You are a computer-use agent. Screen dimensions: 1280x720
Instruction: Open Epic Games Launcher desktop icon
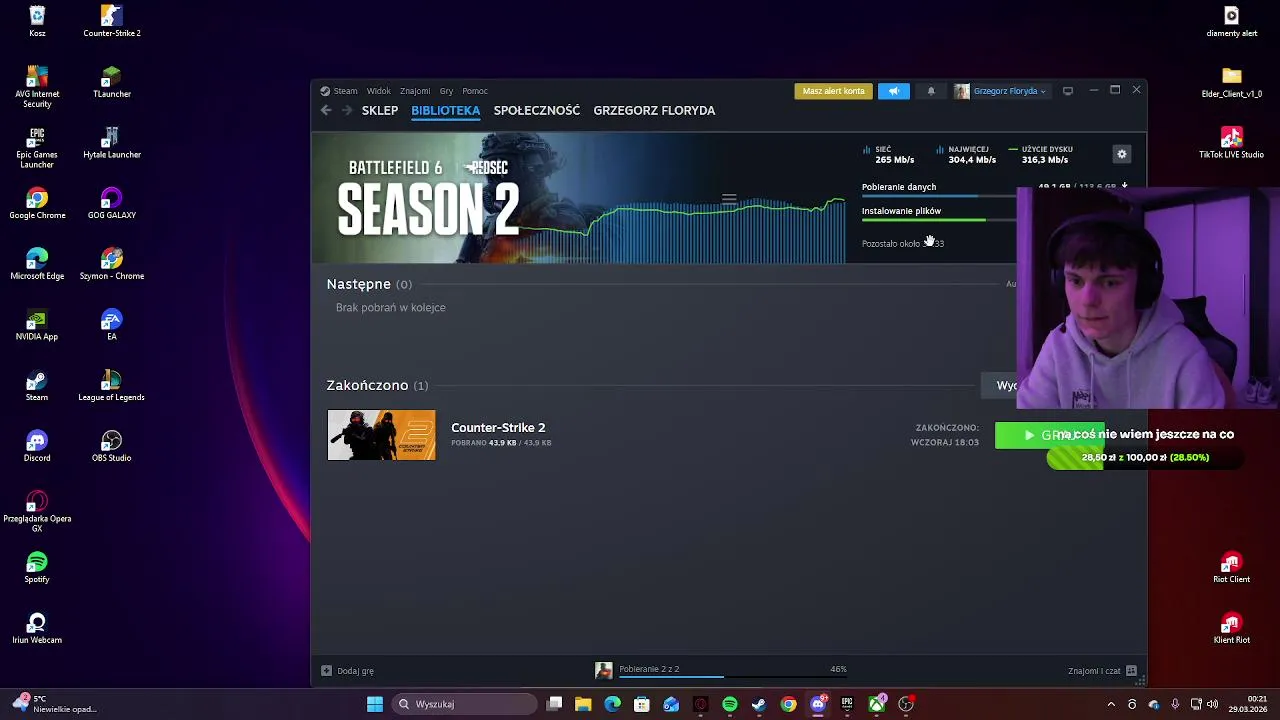click(x=37, y=147)
